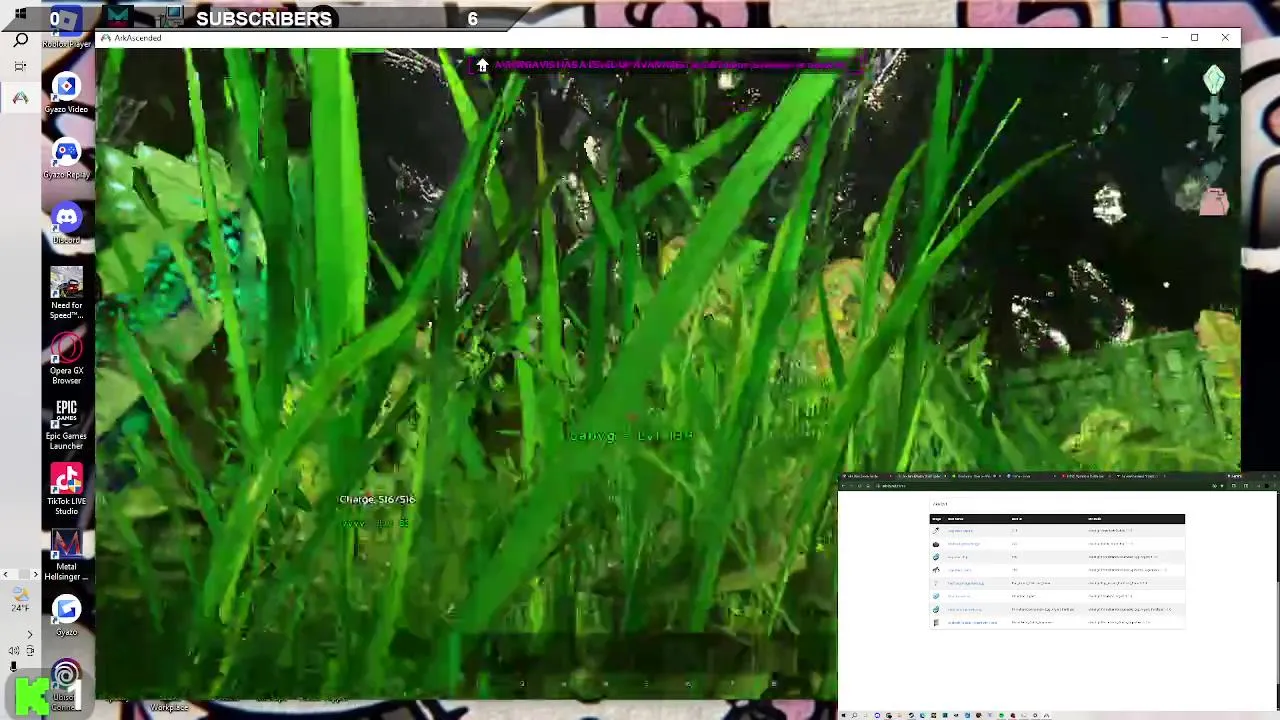The image size is (1280, 720).
Task: Open the Metal Hellsinger desktop shortcut
Action: (66, 555)
